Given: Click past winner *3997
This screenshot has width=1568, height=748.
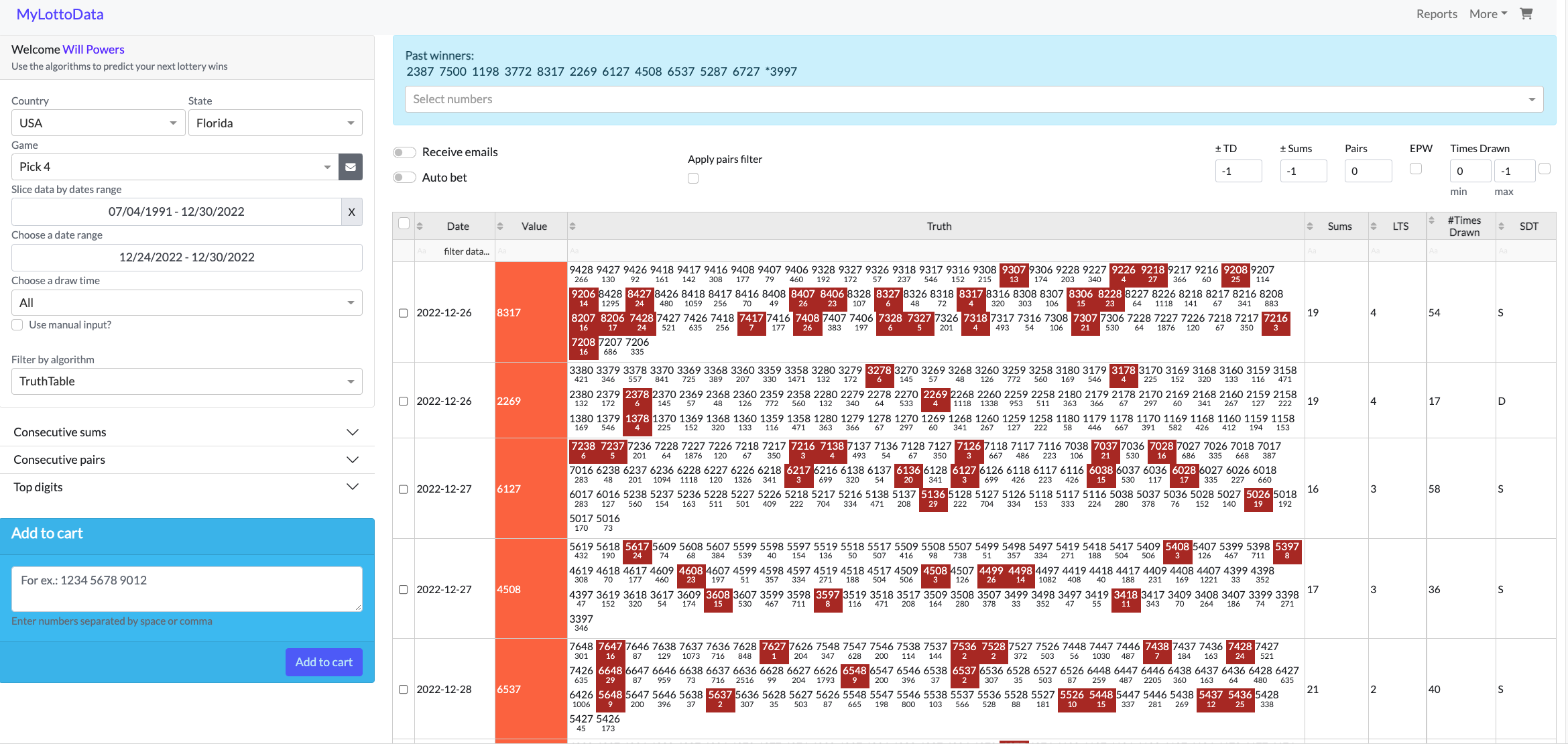Looking at the screenshot, I should coord(781,72).
